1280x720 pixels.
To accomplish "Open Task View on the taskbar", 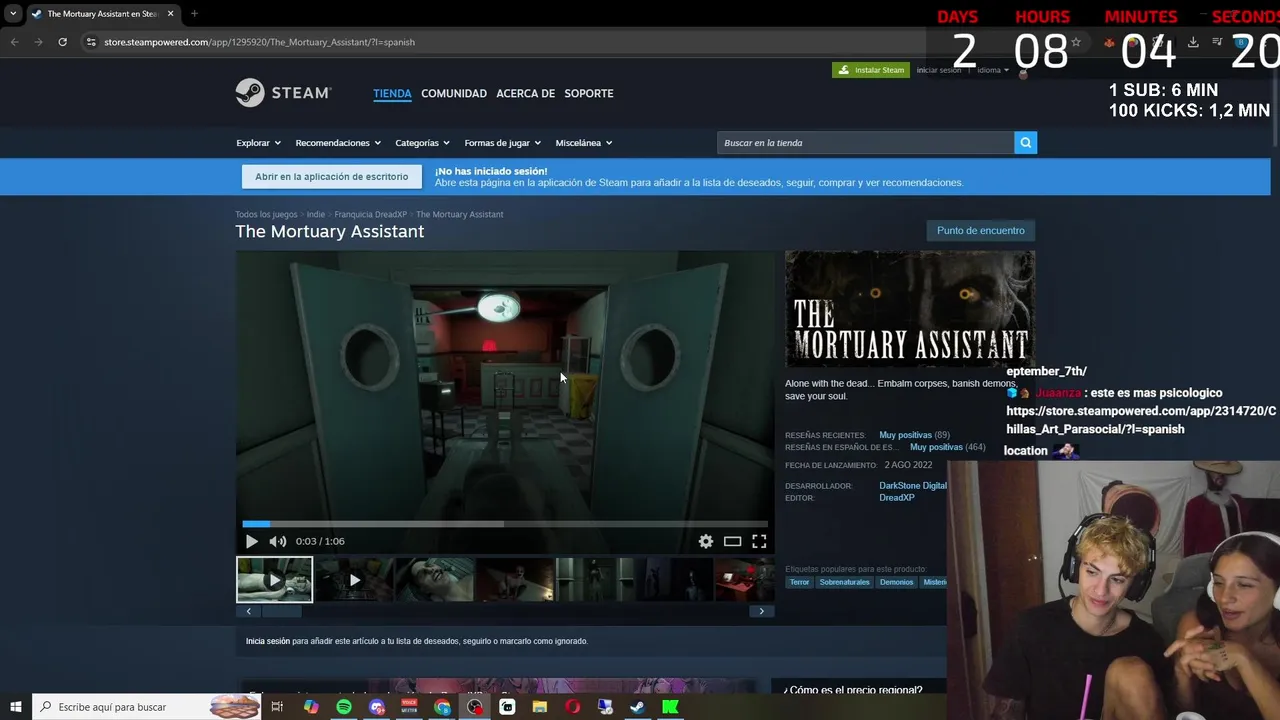I will pyautogui.click(x=277, y=707).
